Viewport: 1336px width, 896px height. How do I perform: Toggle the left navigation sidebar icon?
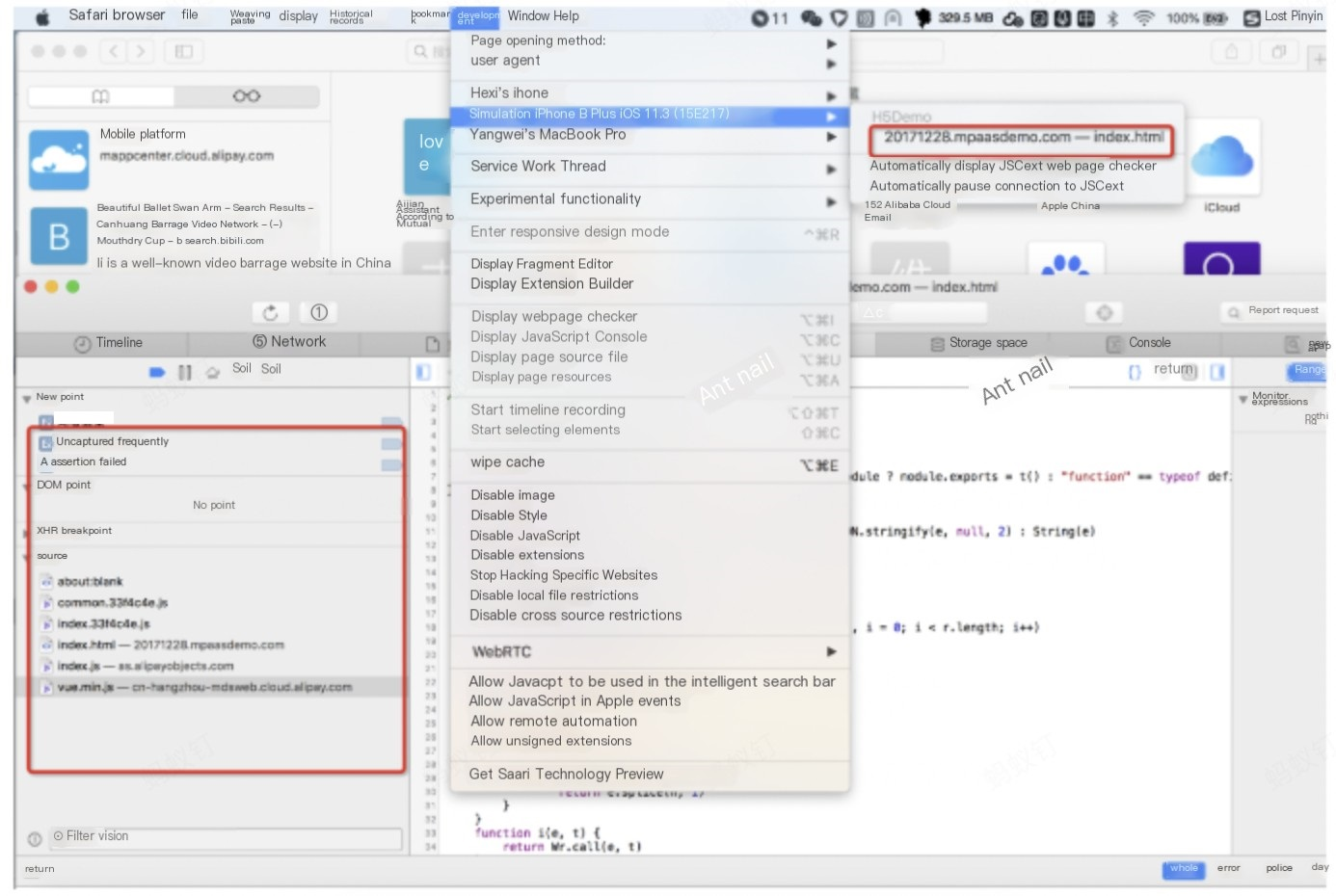point(423,371)
